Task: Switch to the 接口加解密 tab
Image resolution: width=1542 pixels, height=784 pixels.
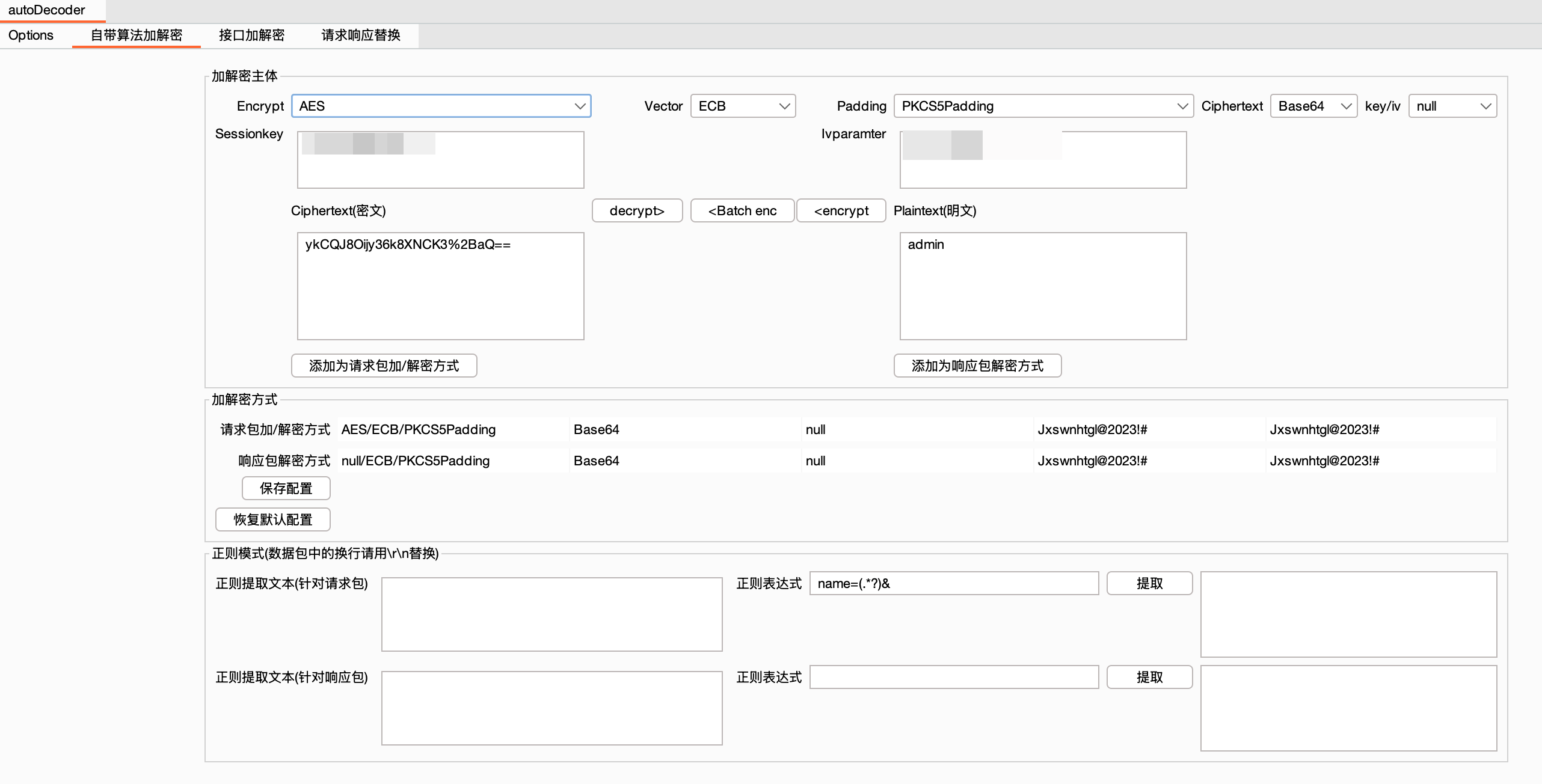Action: point(251,35)
